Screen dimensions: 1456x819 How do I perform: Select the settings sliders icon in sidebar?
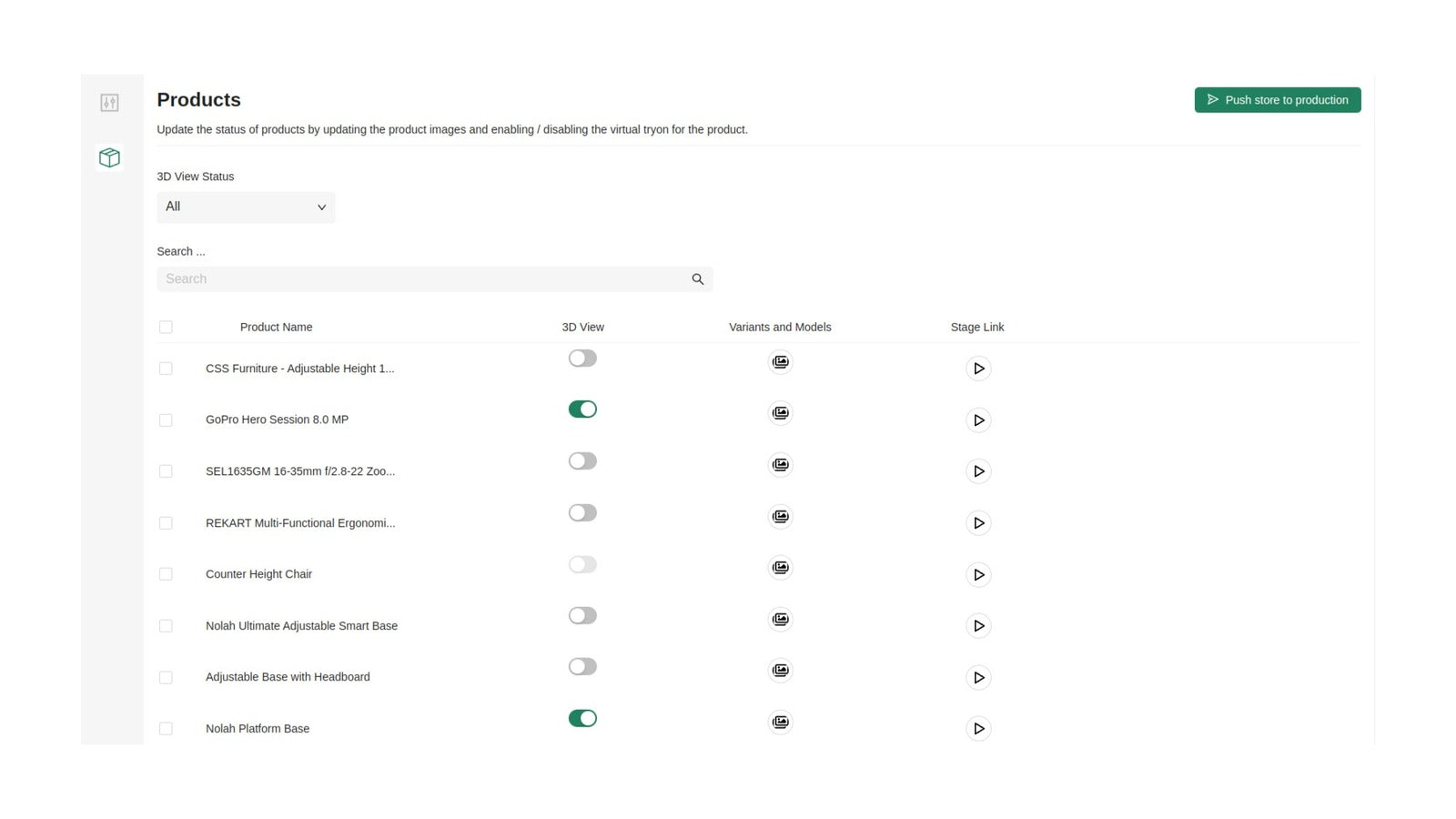(x=109, y=103)
